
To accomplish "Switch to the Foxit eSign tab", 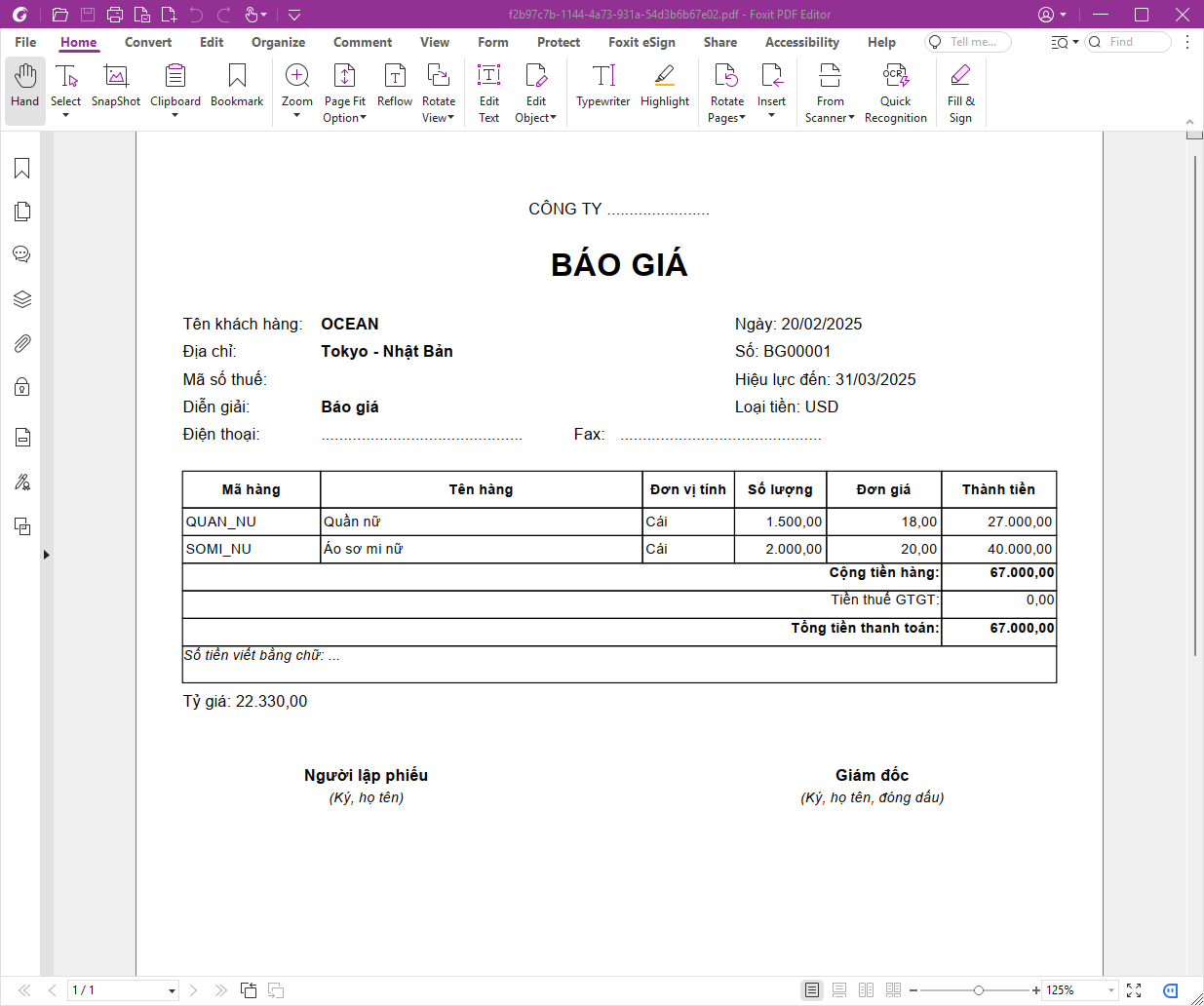I will tap(641, 42).
